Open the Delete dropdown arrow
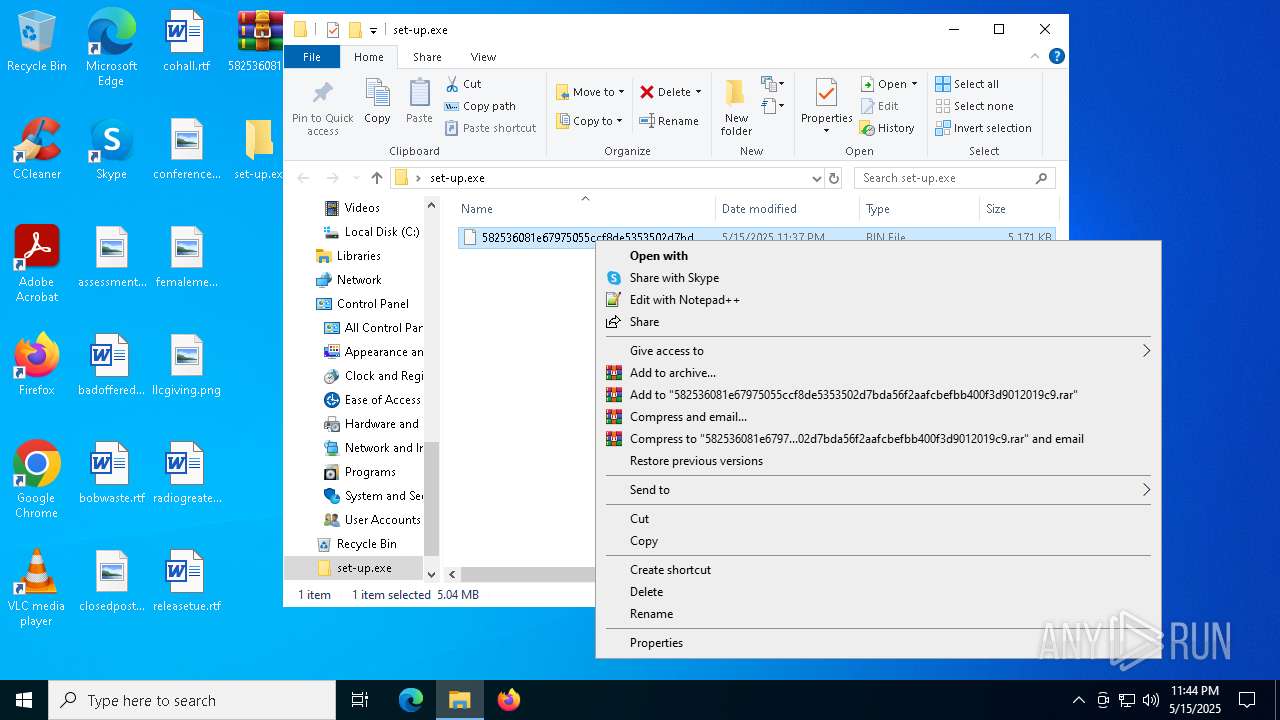1280x720 pixels. tap(698, 92)
